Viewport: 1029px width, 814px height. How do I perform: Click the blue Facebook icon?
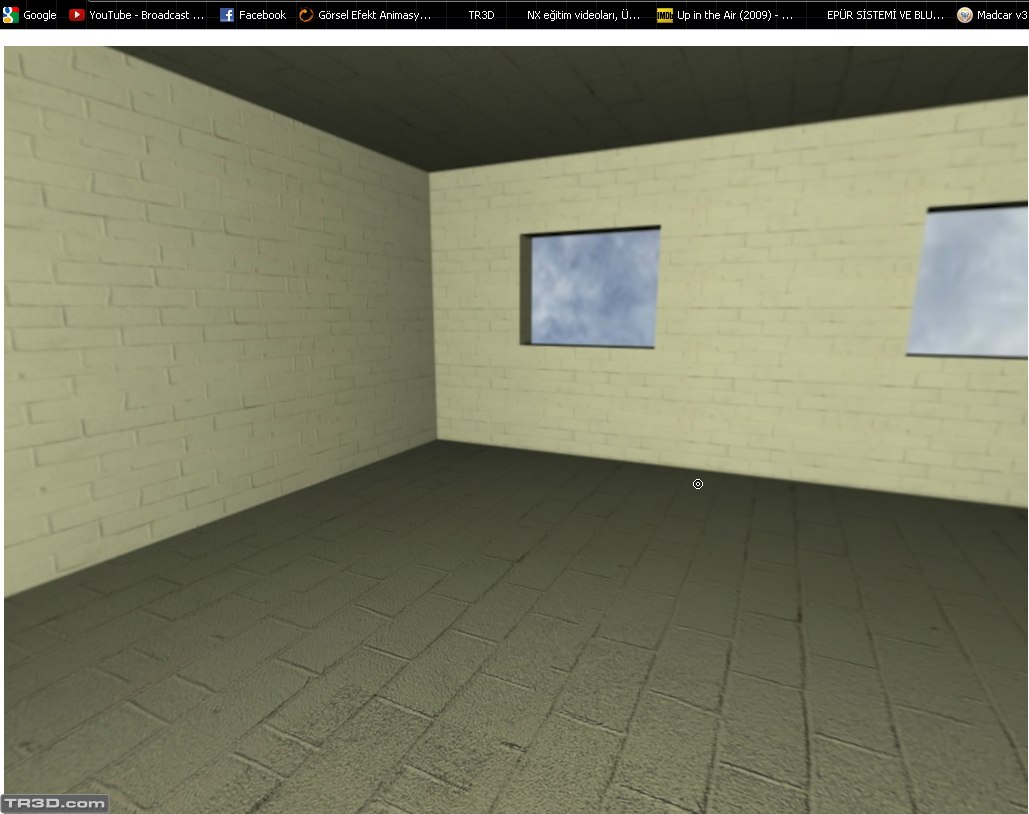[x=227, y=15]
